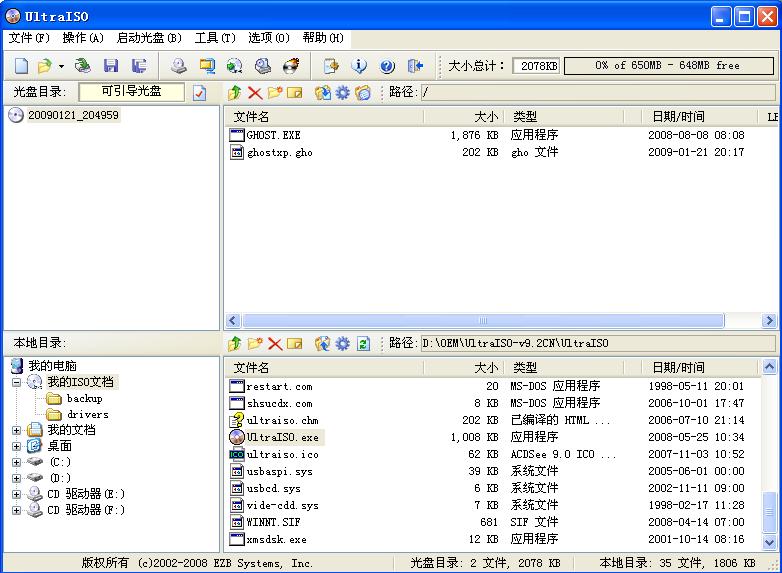
Task: Open the 操作(A) menu
Action: 83,38
